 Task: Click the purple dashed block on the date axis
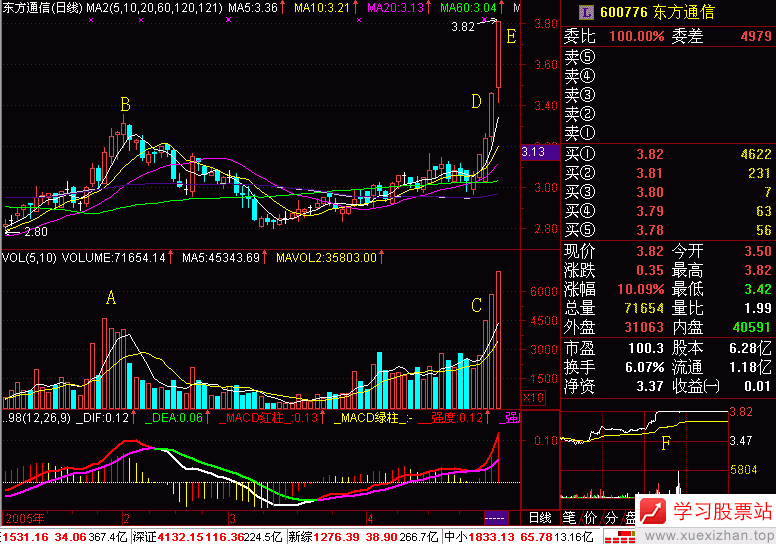click(495, 518)
